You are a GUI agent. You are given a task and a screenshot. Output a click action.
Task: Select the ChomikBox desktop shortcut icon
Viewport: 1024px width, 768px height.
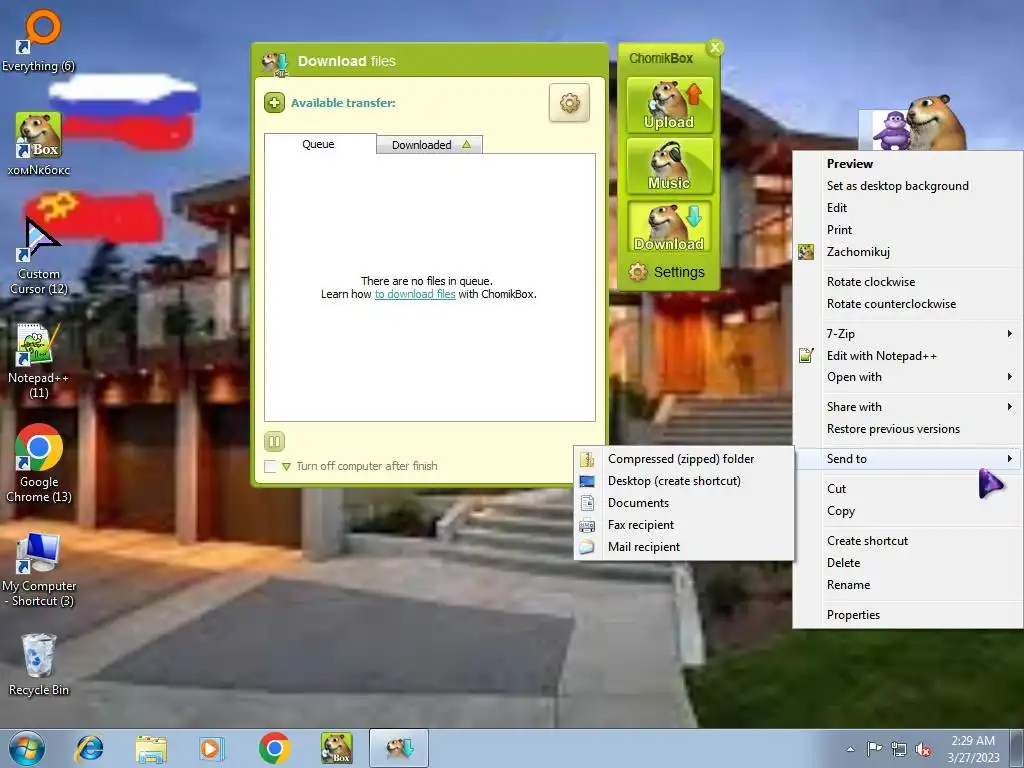click(x=39, y=144)
